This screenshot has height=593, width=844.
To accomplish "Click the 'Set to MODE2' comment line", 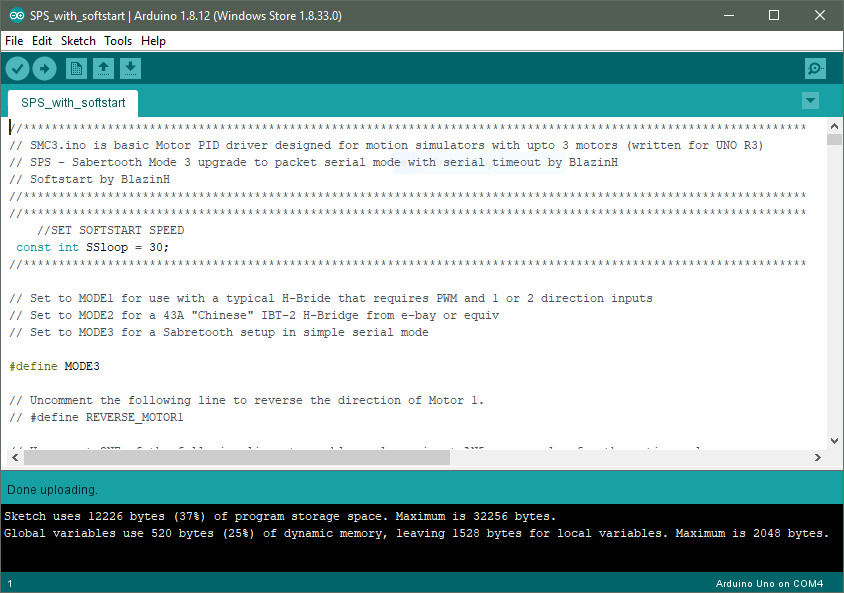I will point(254,315).
